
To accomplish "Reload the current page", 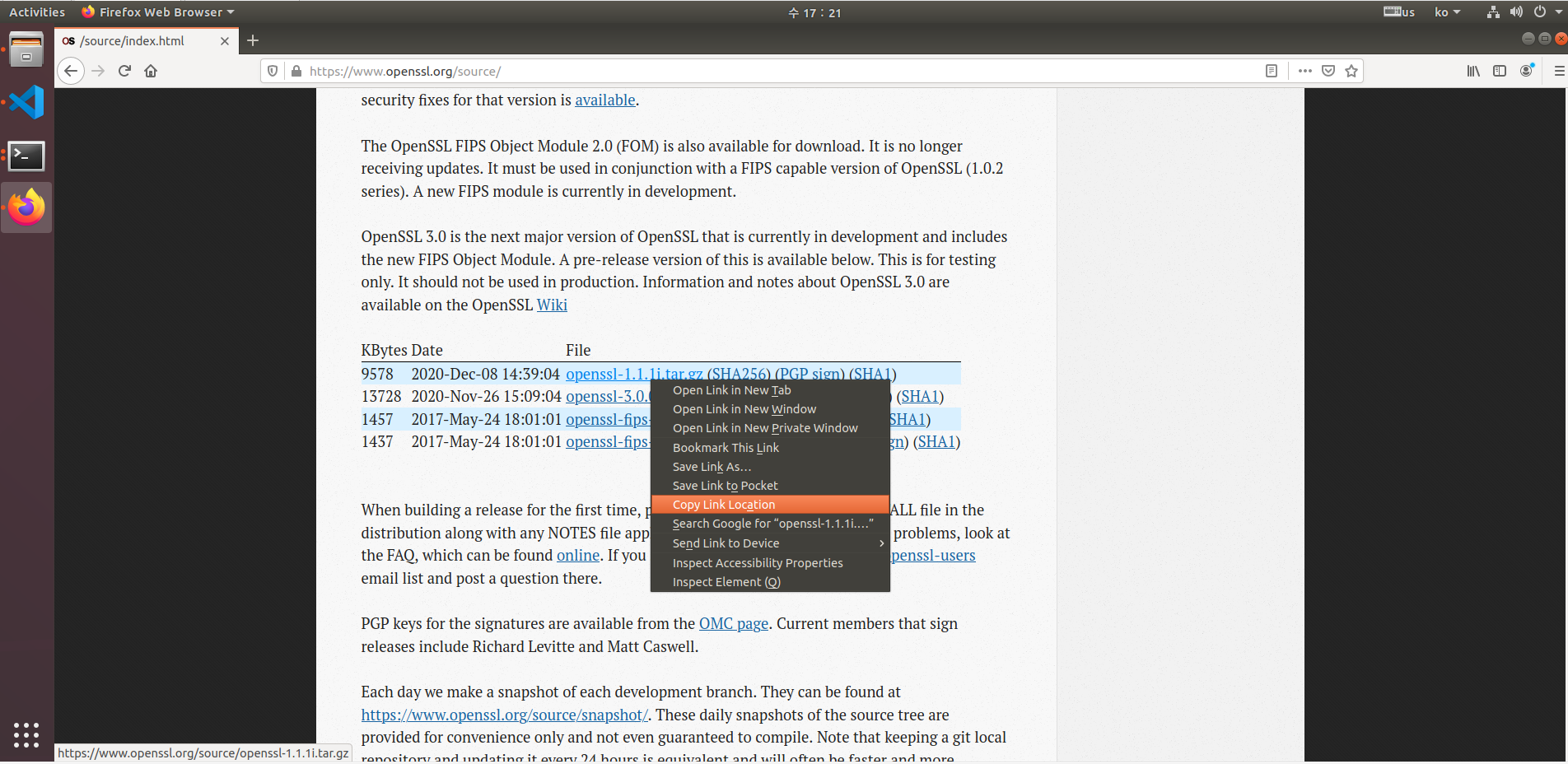I will (x=124, y=71).
